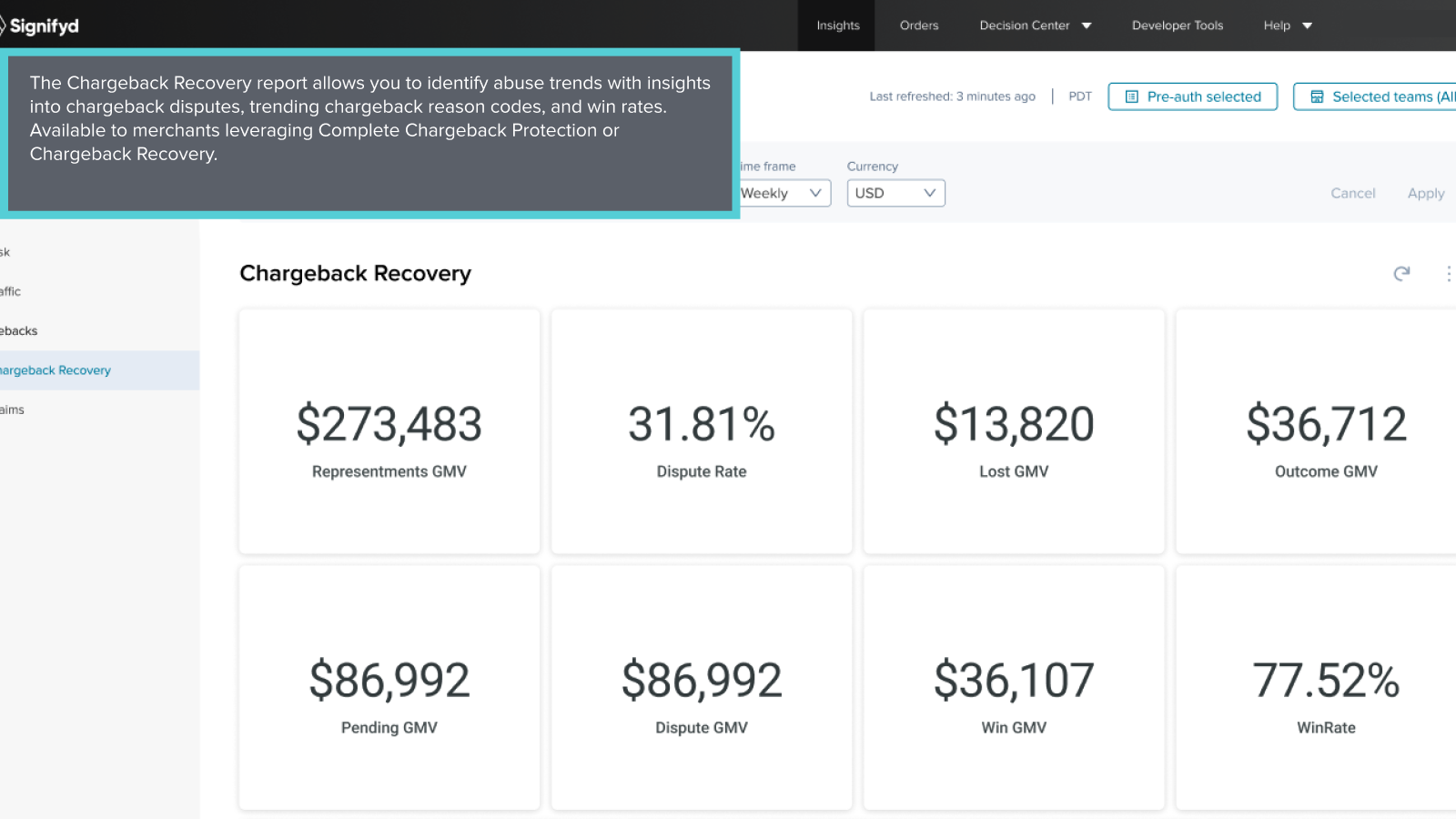
Task: Click the Win GMV card
Action: click(1014, 688)
